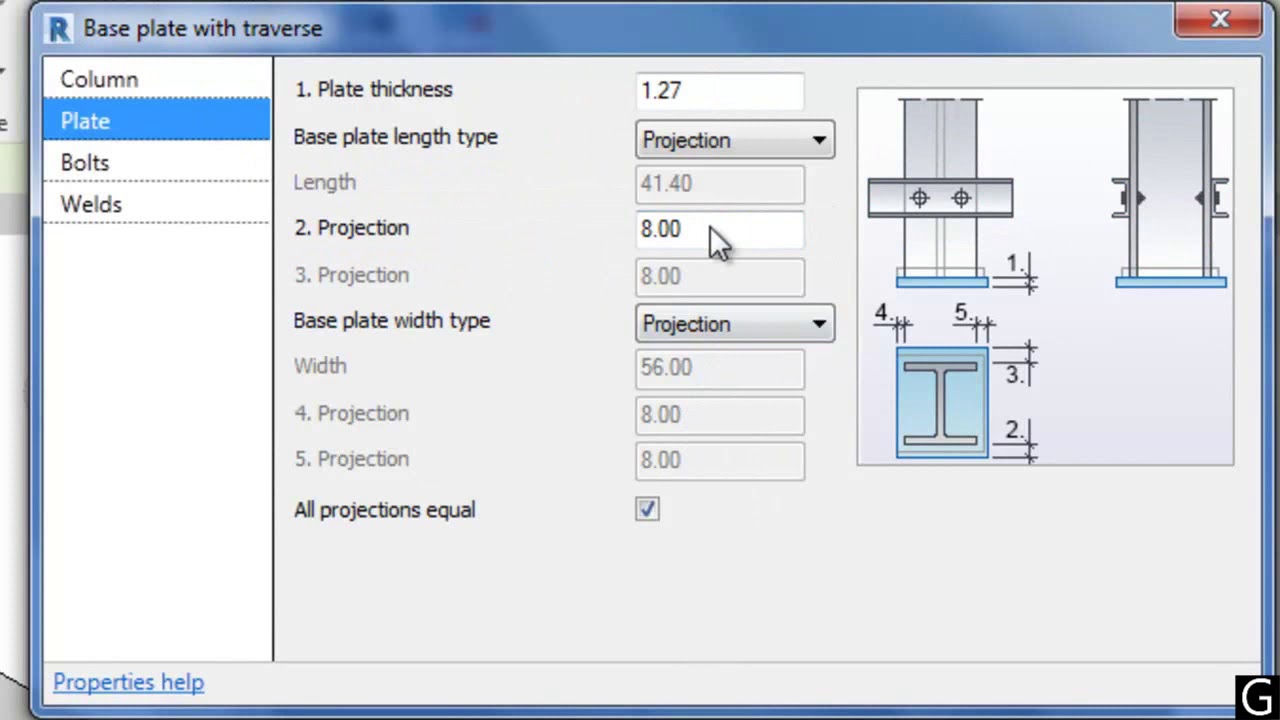Open the Properties help link

[129, 682]
